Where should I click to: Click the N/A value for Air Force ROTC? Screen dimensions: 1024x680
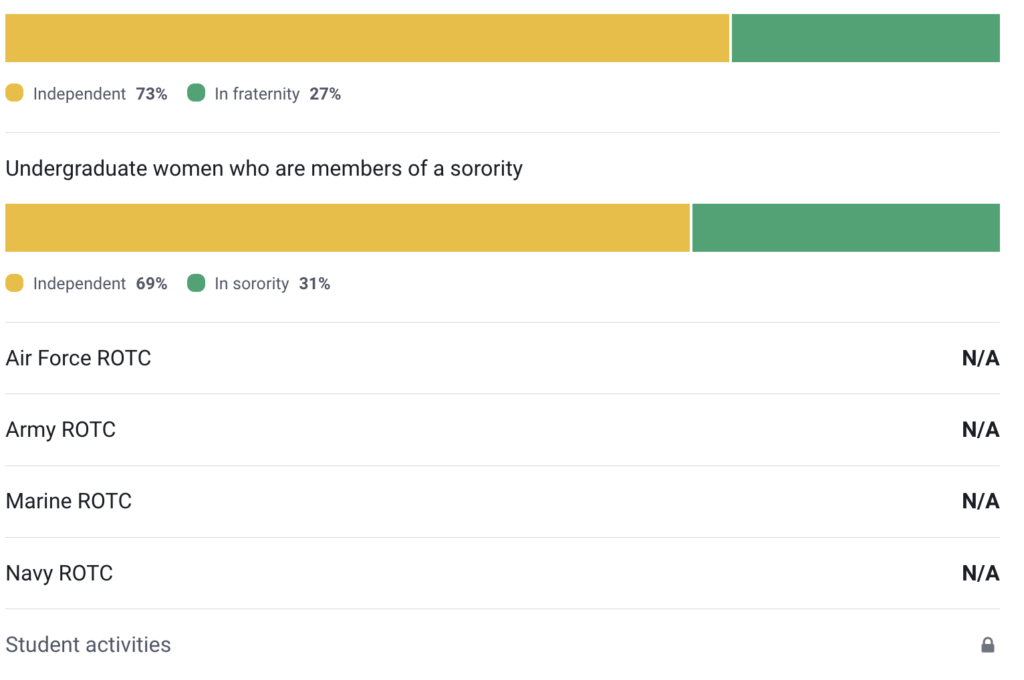click(x=980, y=358)
